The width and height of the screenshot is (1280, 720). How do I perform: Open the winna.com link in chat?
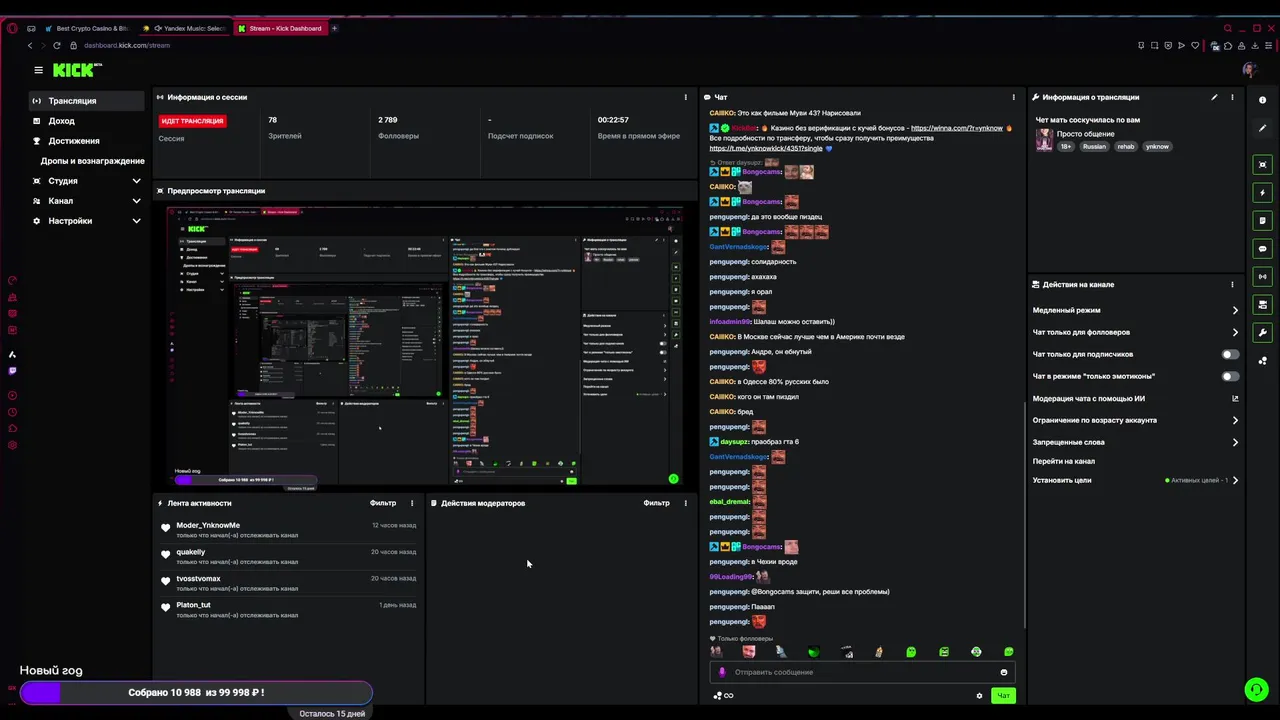click(x=957, y=128)
